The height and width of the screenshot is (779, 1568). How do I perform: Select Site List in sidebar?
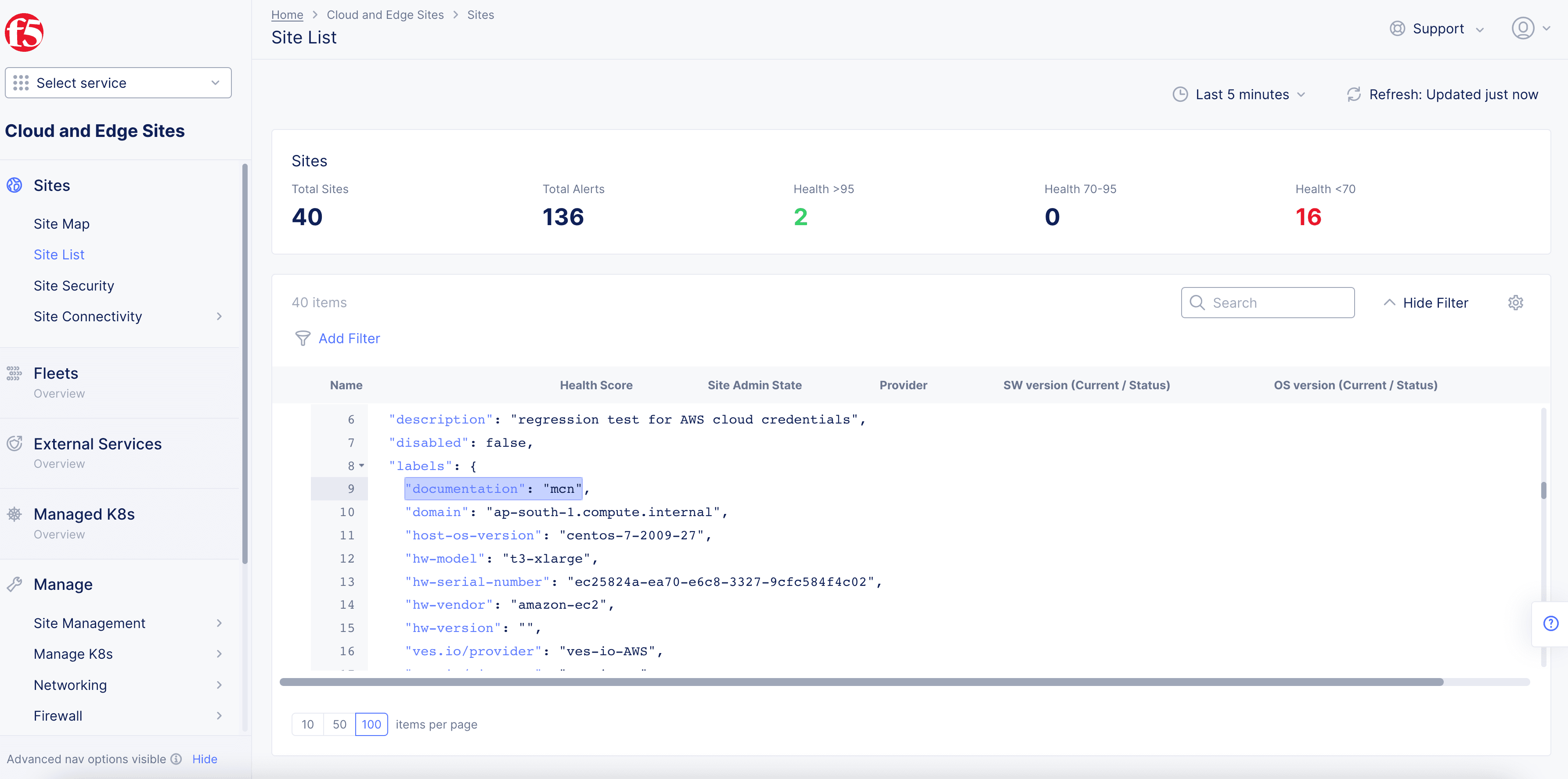pos(59,255)
